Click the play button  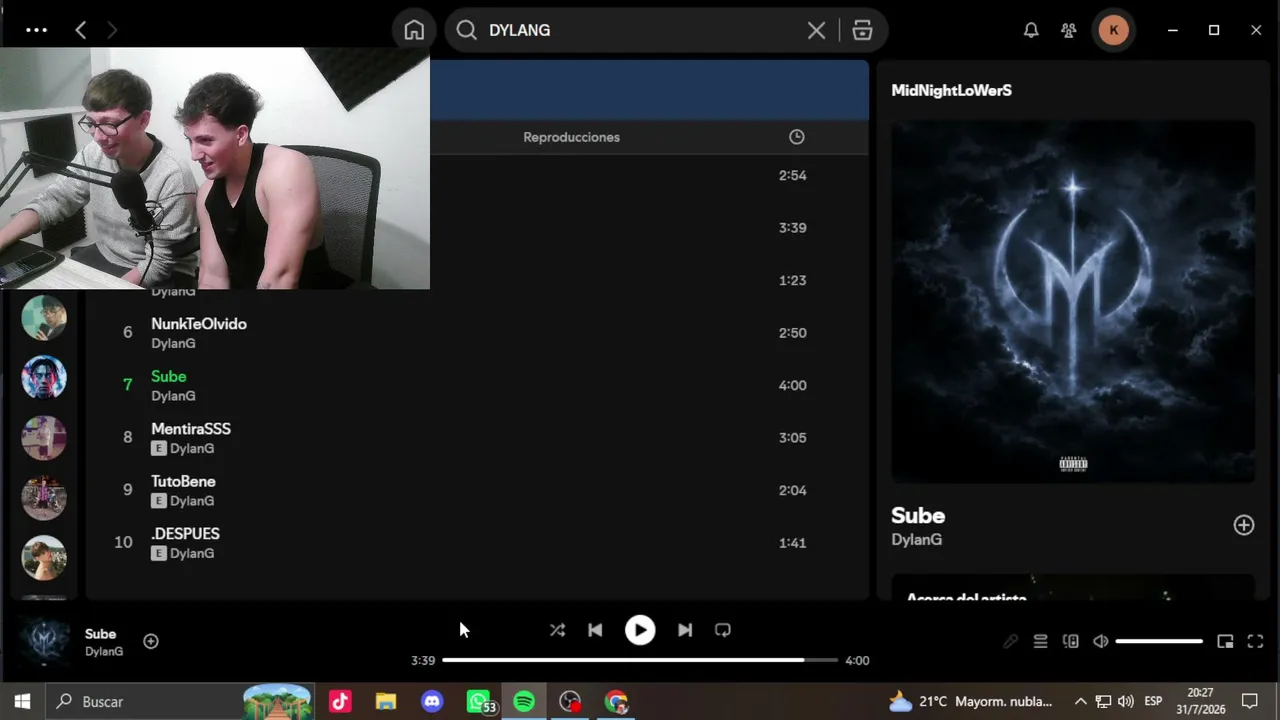coord(640,630)
